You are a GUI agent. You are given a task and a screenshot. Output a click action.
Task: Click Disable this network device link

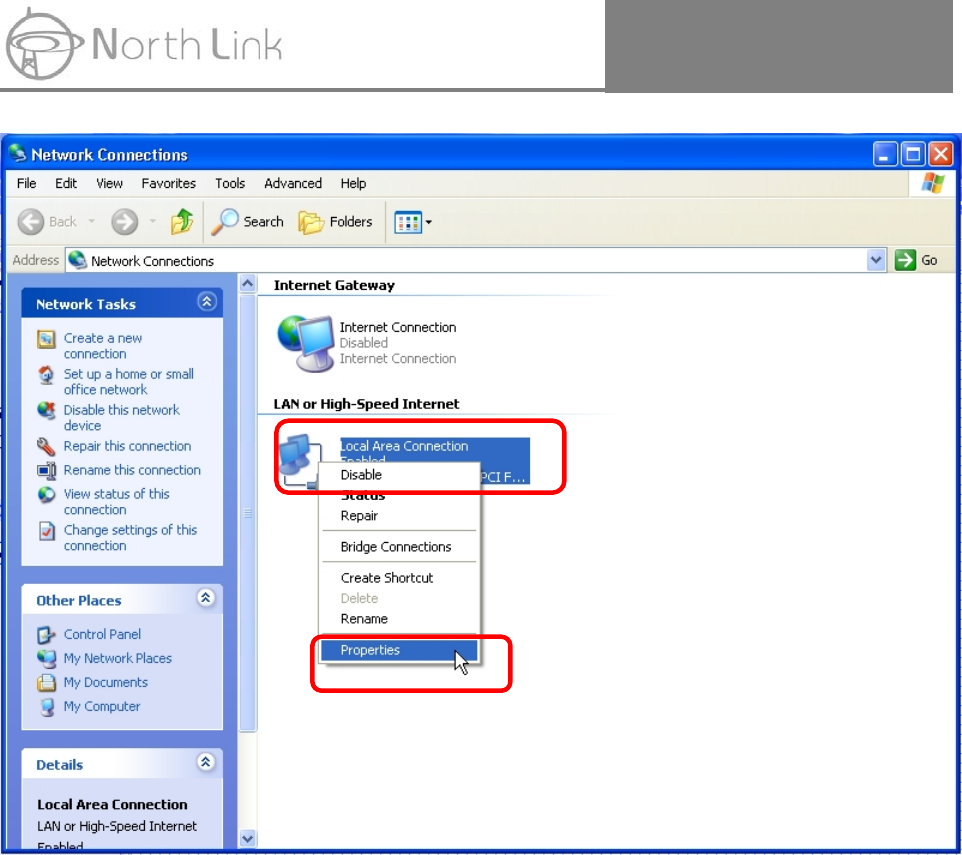tap(121, 418)
